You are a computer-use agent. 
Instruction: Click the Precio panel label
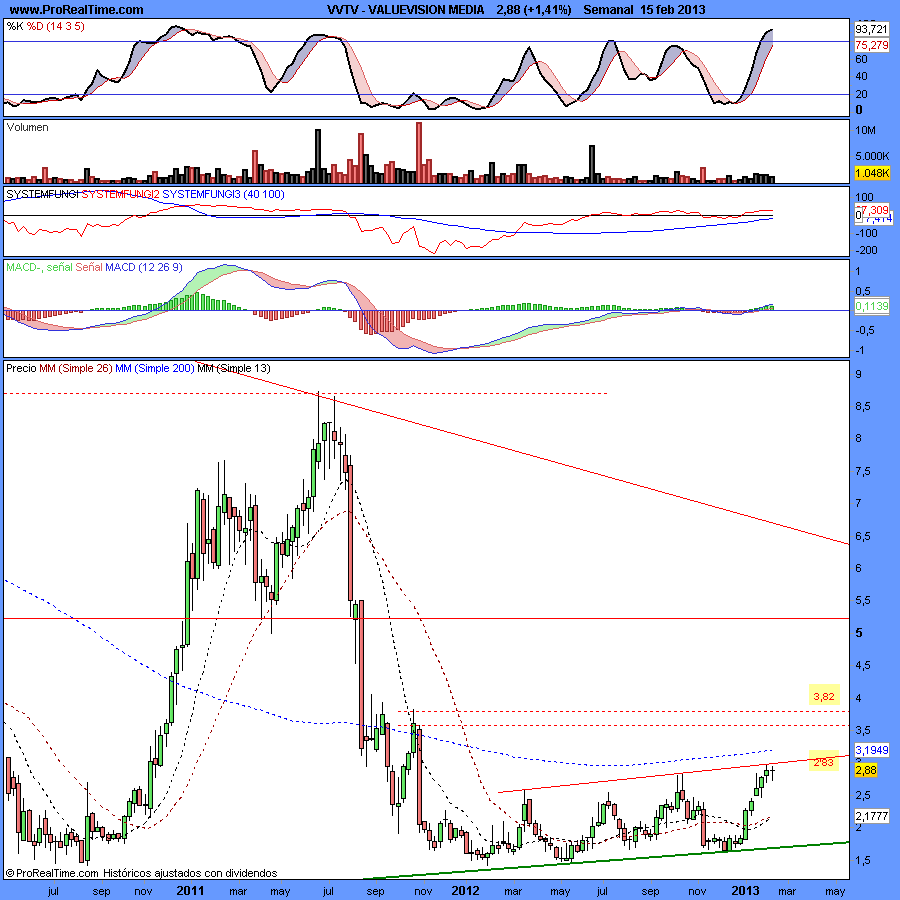21,368
